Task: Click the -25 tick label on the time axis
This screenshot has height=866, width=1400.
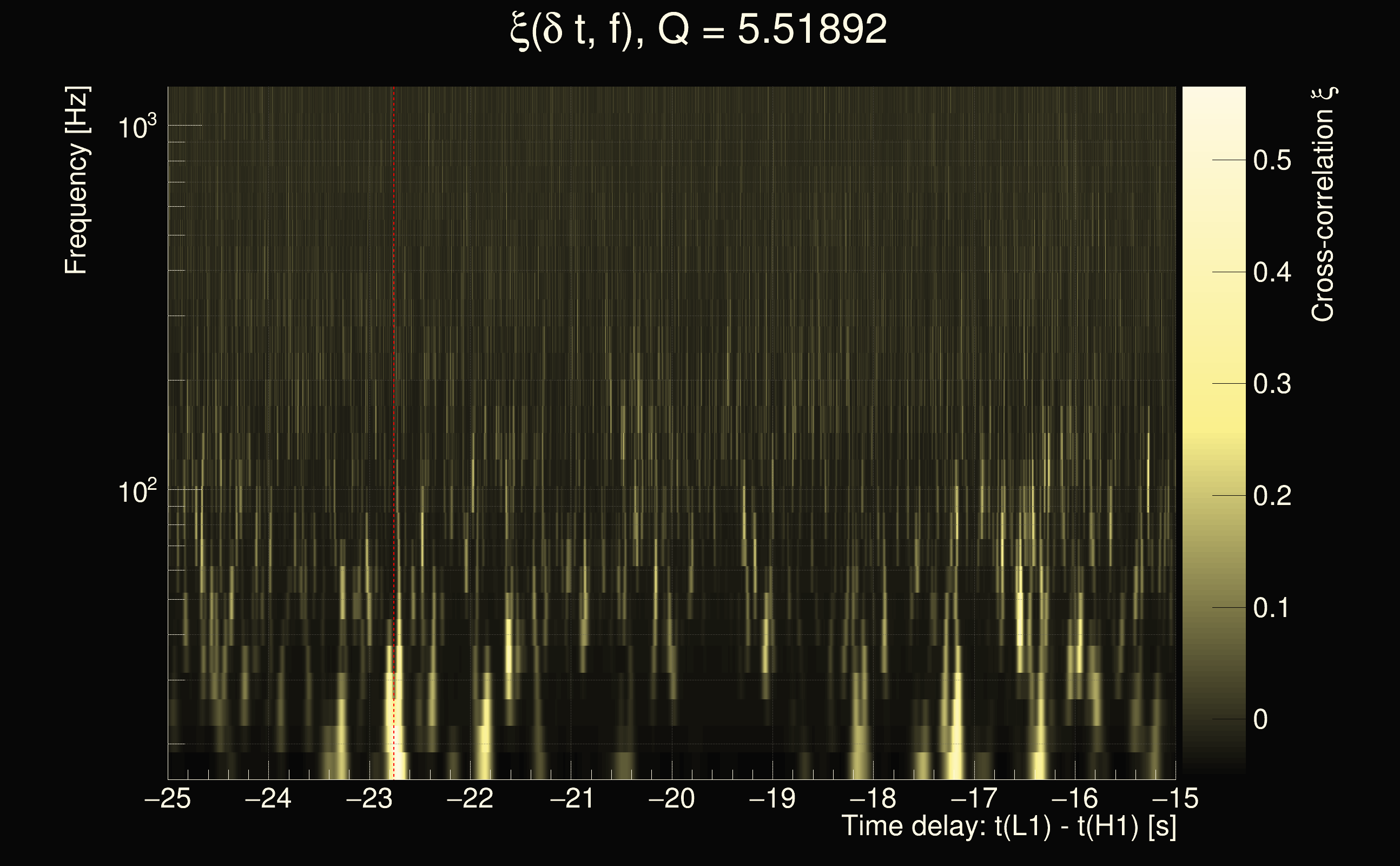Action: coord(167,798)
